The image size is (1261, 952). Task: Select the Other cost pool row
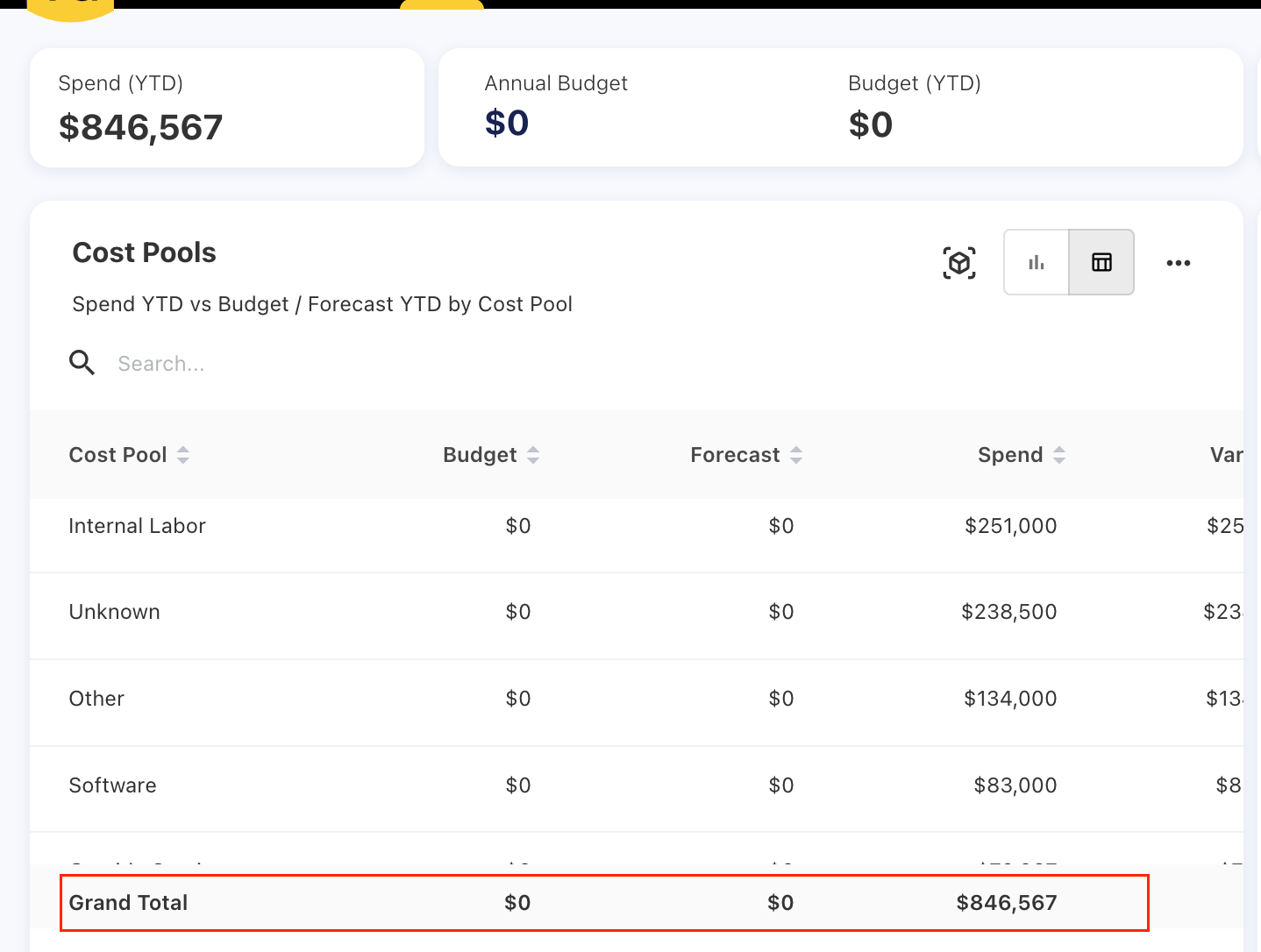point(96,699)
